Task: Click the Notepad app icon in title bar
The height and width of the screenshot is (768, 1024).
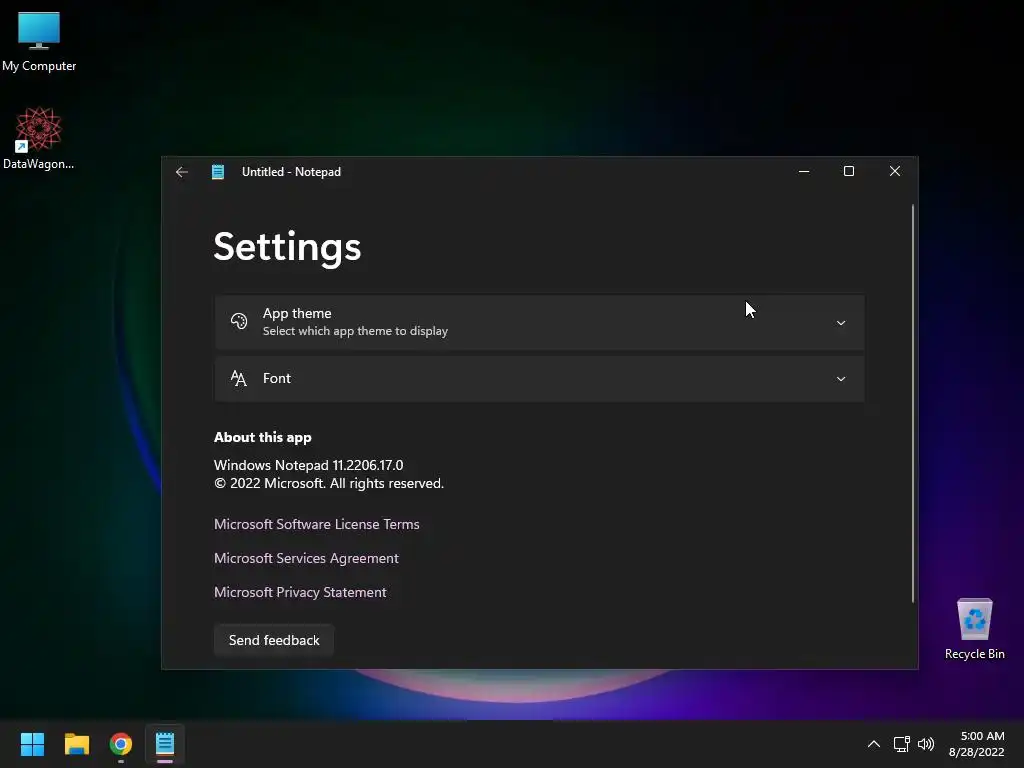Action: tap(217, 172)
